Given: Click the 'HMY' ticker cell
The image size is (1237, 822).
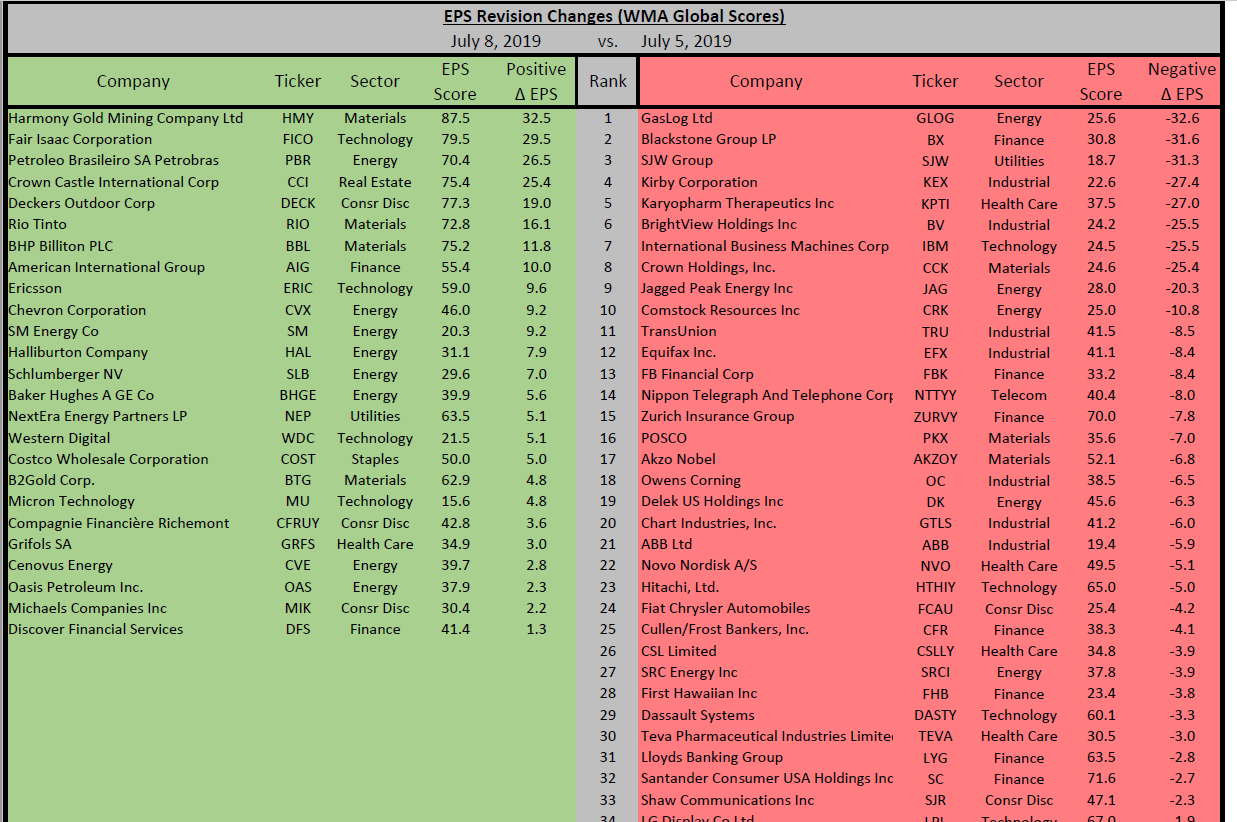Looking at the screenshot, I should 298,118.
